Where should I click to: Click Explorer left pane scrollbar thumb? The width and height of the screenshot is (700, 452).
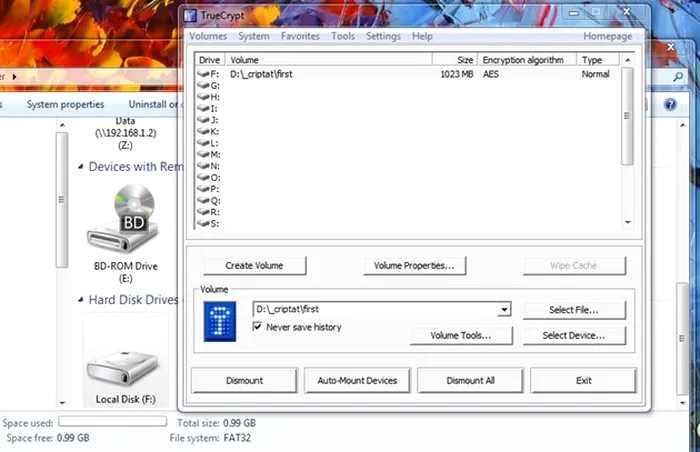pos(62,200)
